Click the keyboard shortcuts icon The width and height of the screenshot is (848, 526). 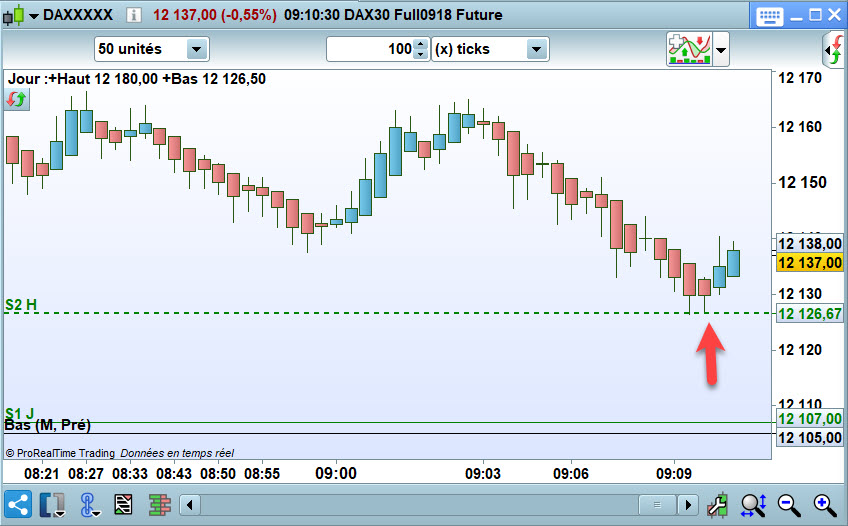768,16
